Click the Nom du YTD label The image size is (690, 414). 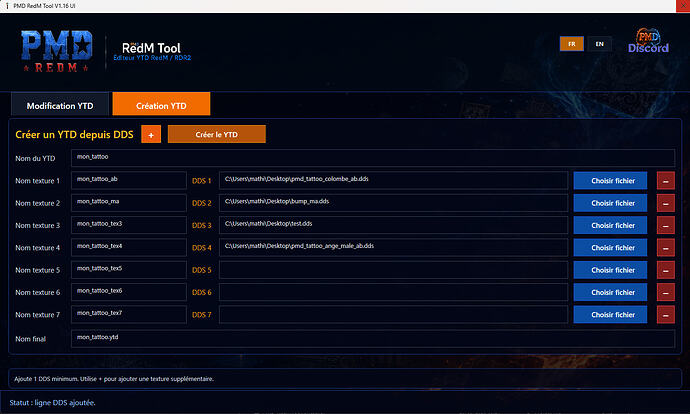click(x=35, y=158)
